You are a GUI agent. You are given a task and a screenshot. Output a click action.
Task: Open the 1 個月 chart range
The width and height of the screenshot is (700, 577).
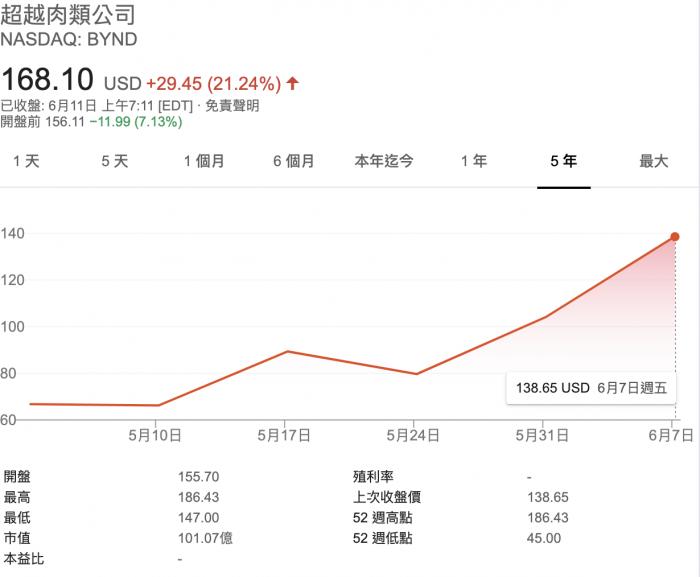point(204,161)
